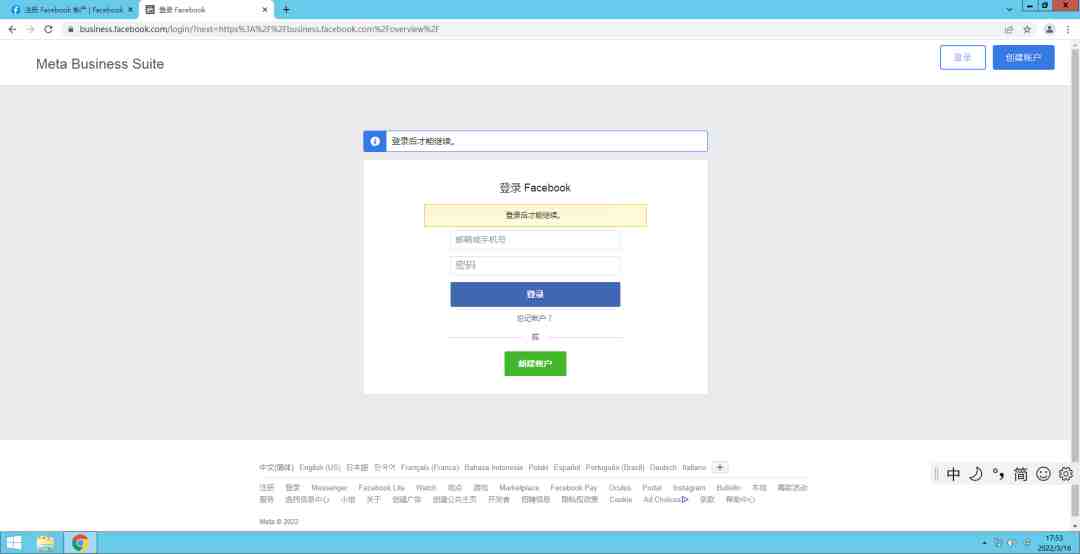Open the Facebook Lite footer link
Screen dimensions: 1080x554
click(382, 487)
